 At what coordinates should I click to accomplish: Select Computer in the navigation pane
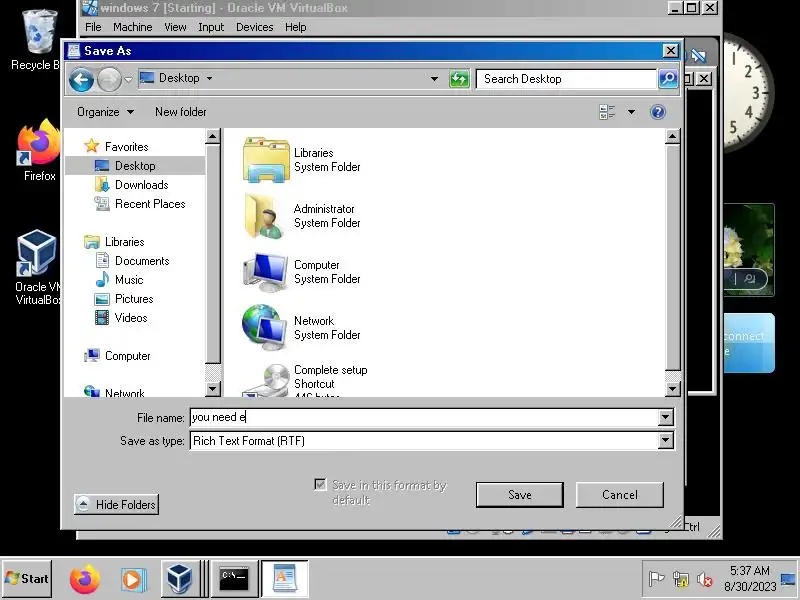coord(127,356)
